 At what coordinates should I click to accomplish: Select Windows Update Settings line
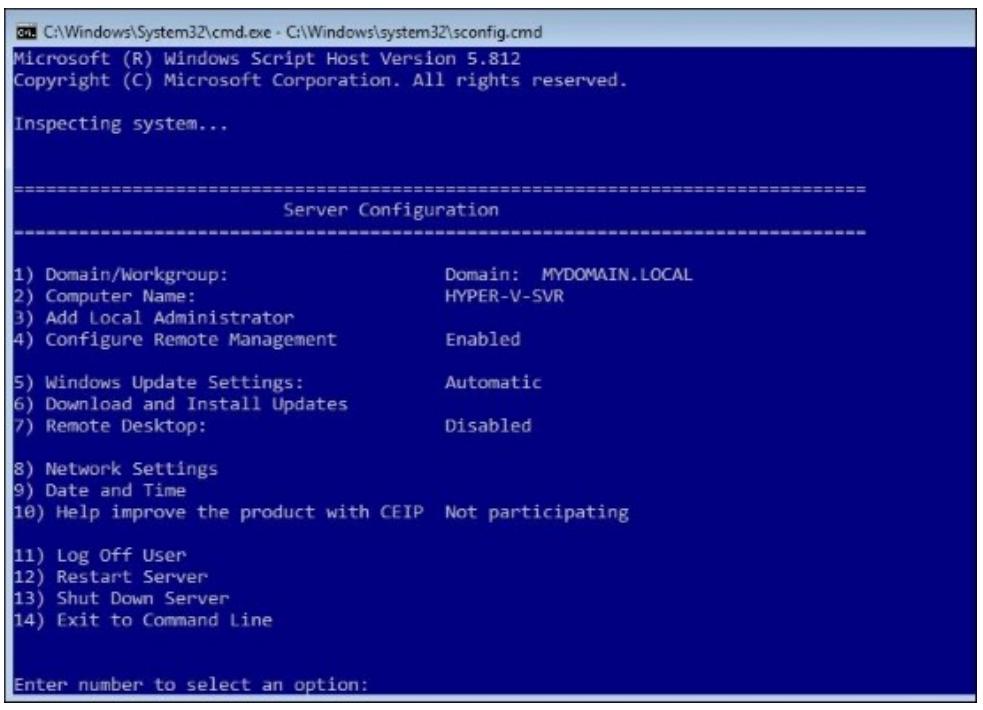pyautogui.click(x=159, y=382)
